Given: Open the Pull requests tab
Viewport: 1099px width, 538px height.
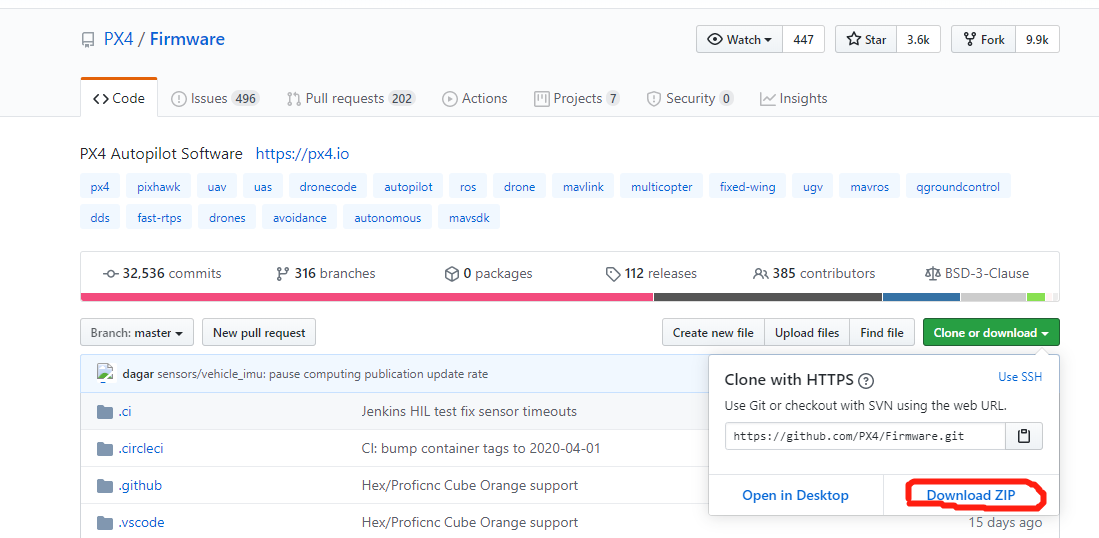Looking at the screenshot, I should click(351, 98).
